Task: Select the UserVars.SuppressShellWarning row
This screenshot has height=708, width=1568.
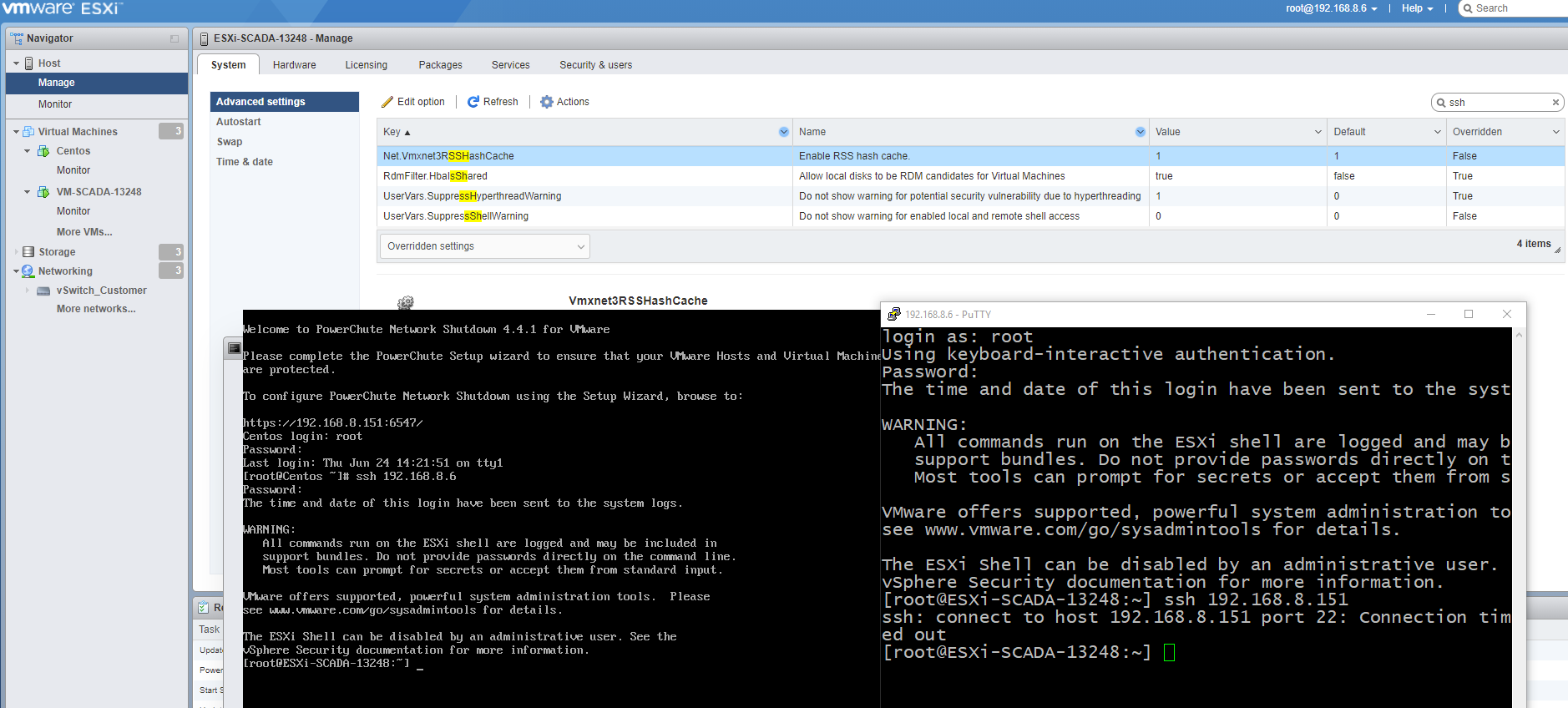Action: 970,216
